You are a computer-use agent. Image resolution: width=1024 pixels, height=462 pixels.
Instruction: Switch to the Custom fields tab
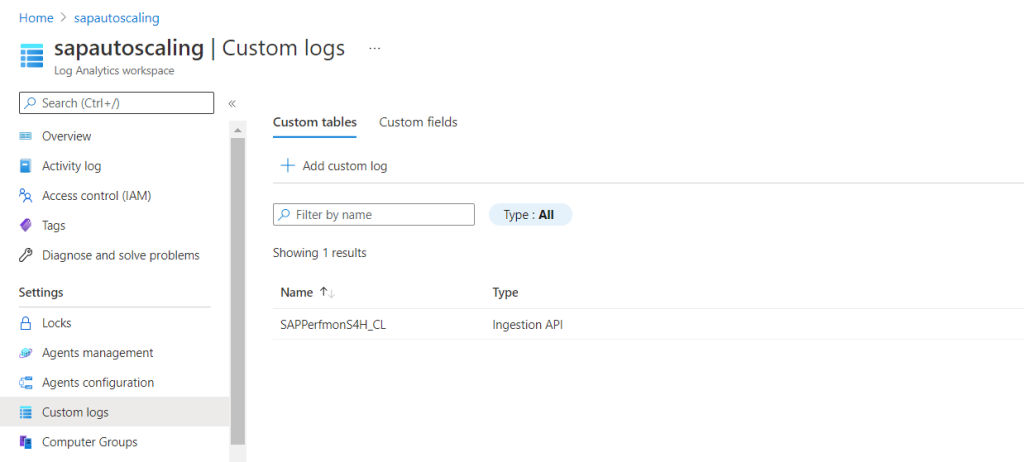point(418,122)
